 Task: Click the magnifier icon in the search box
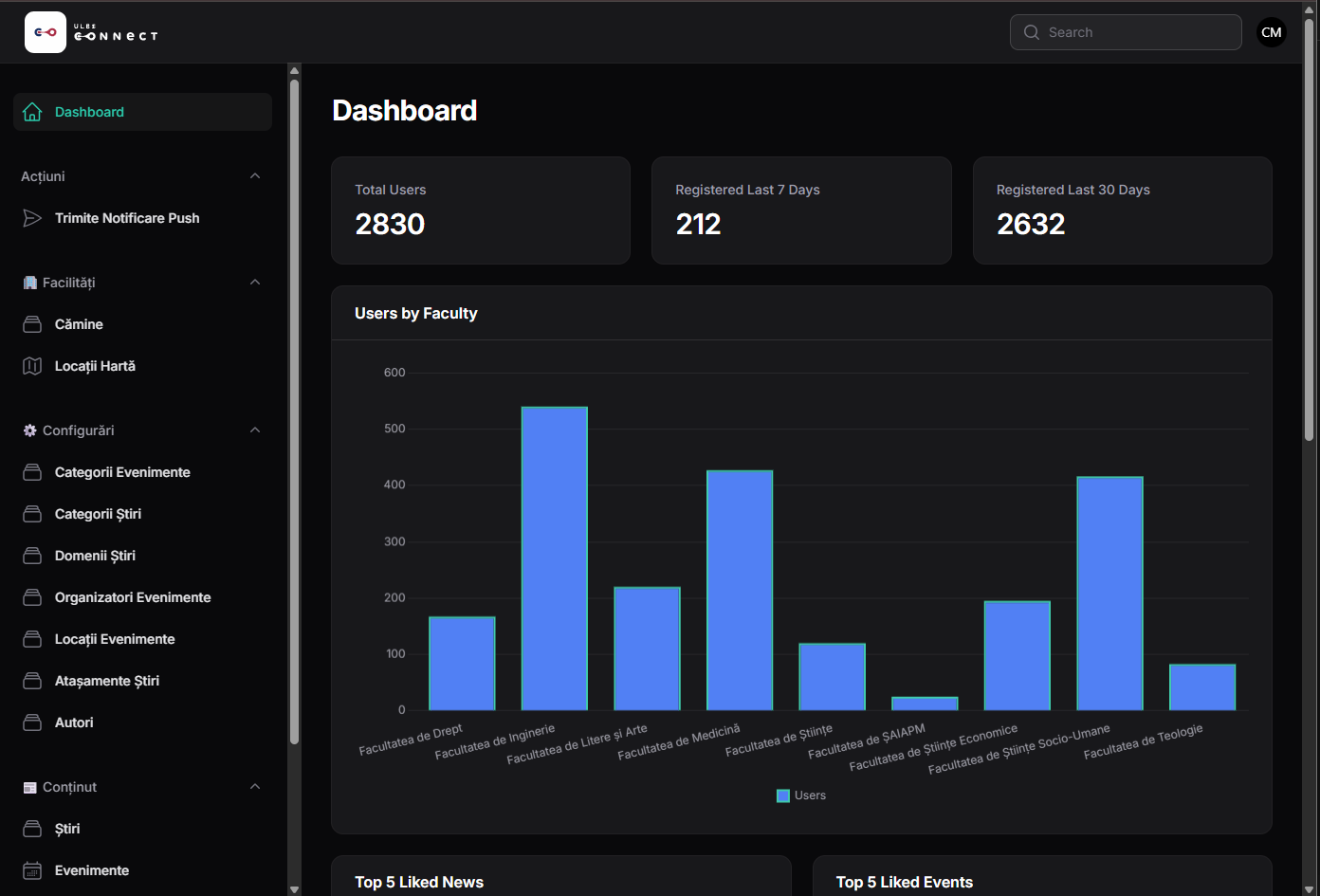coord(1032,32)
